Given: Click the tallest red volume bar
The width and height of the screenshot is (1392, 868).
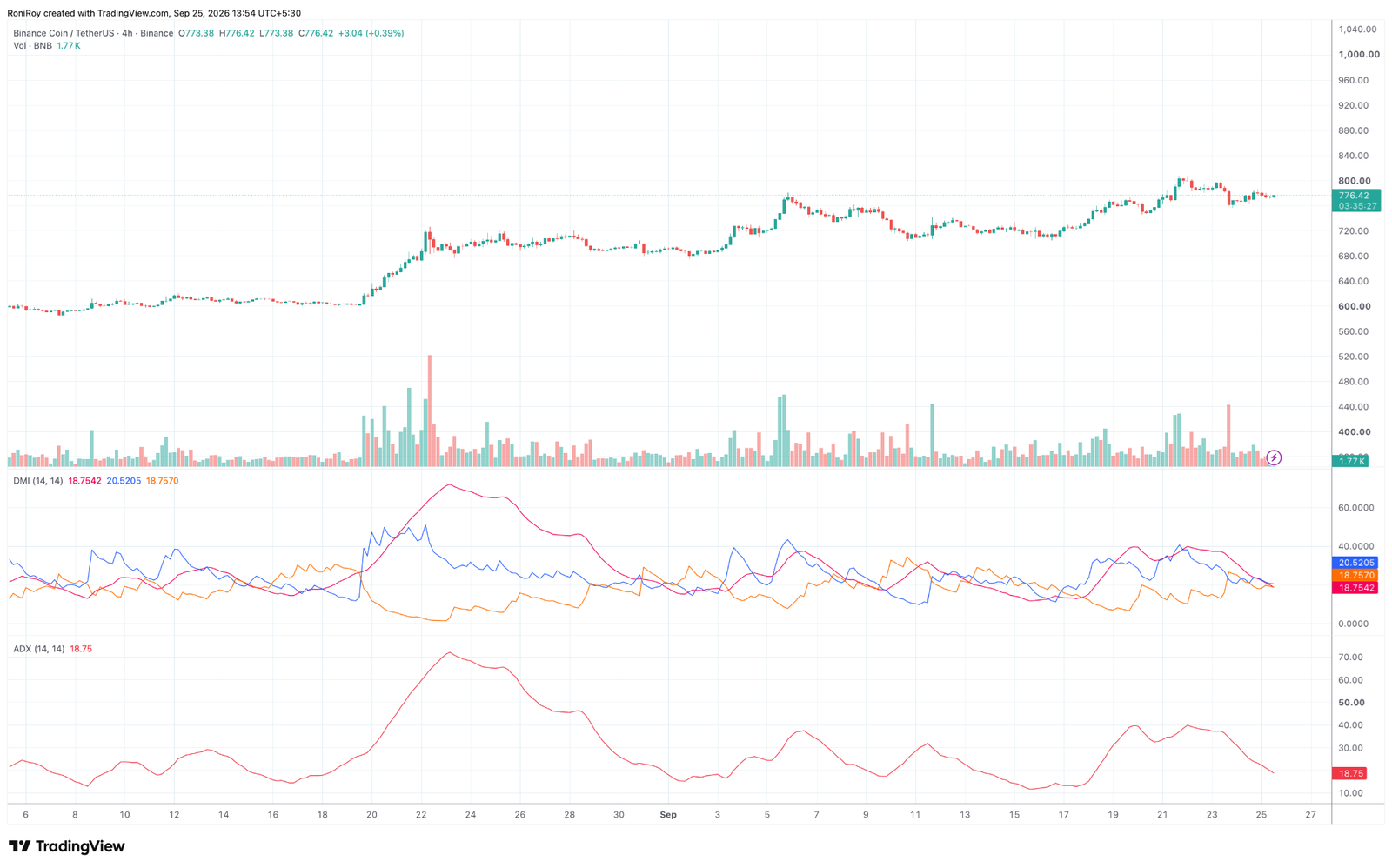Looking at the screenshot, I should tap(430, 411).
